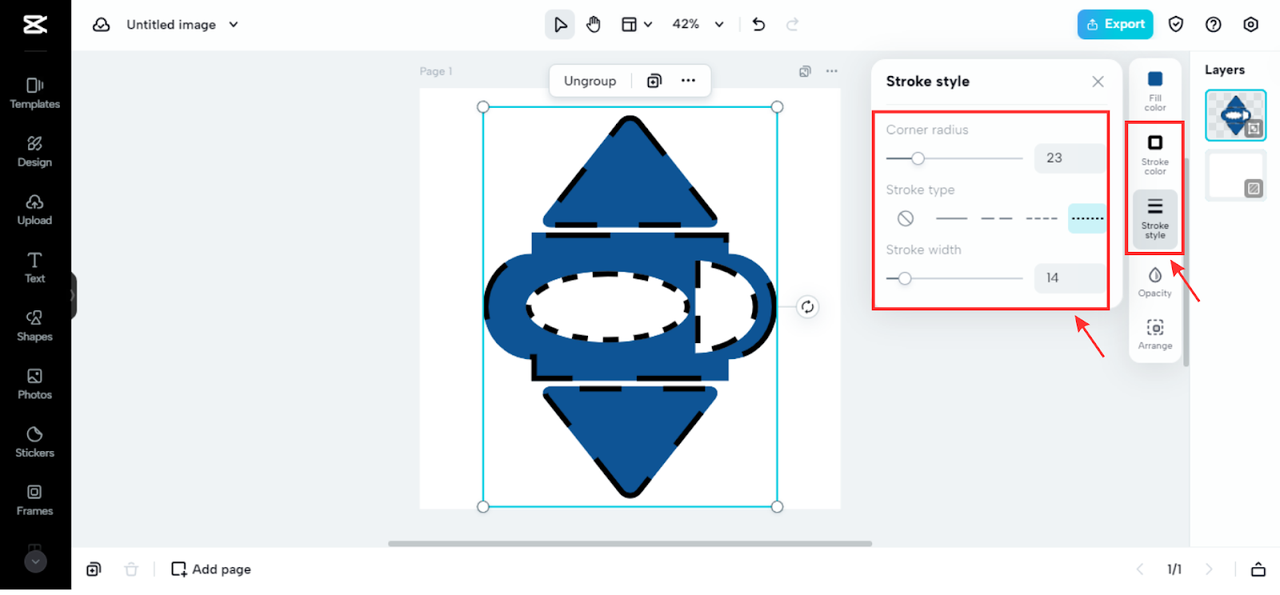Select the blank background layer thumbnail

1236,175
